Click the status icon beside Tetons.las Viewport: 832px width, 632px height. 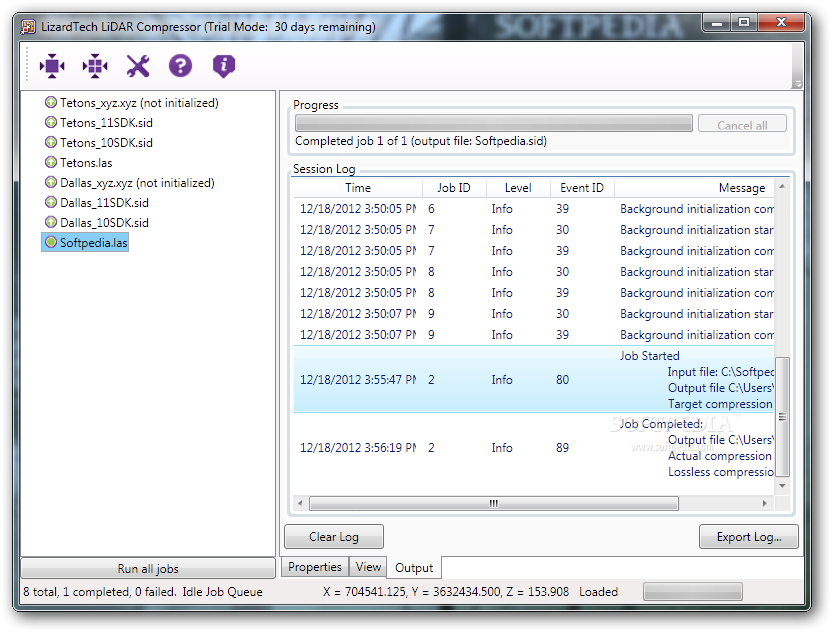point(50,162)
